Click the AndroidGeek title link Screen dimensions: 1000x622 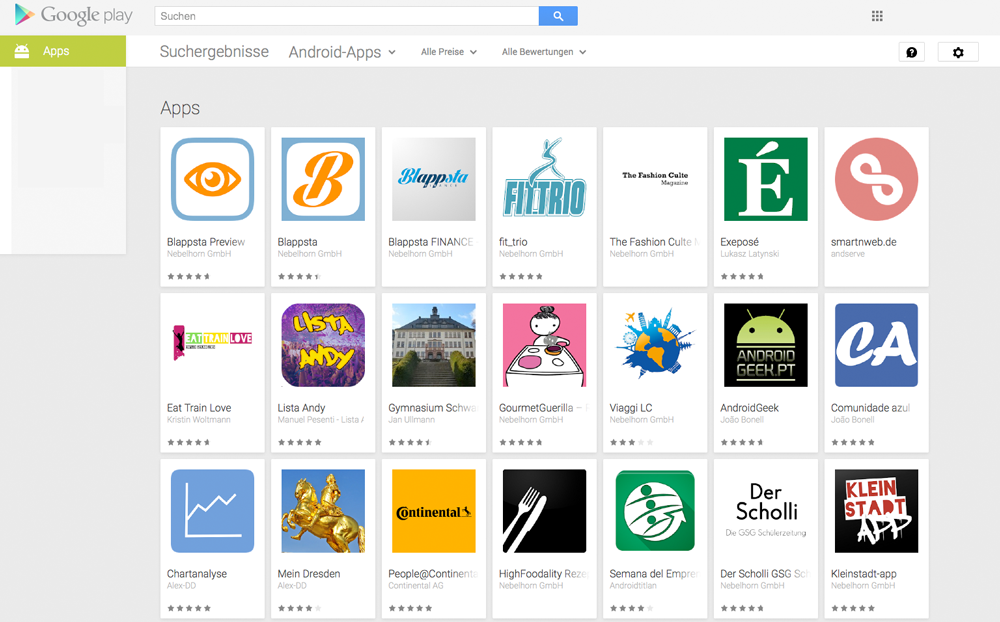point(749,408)
